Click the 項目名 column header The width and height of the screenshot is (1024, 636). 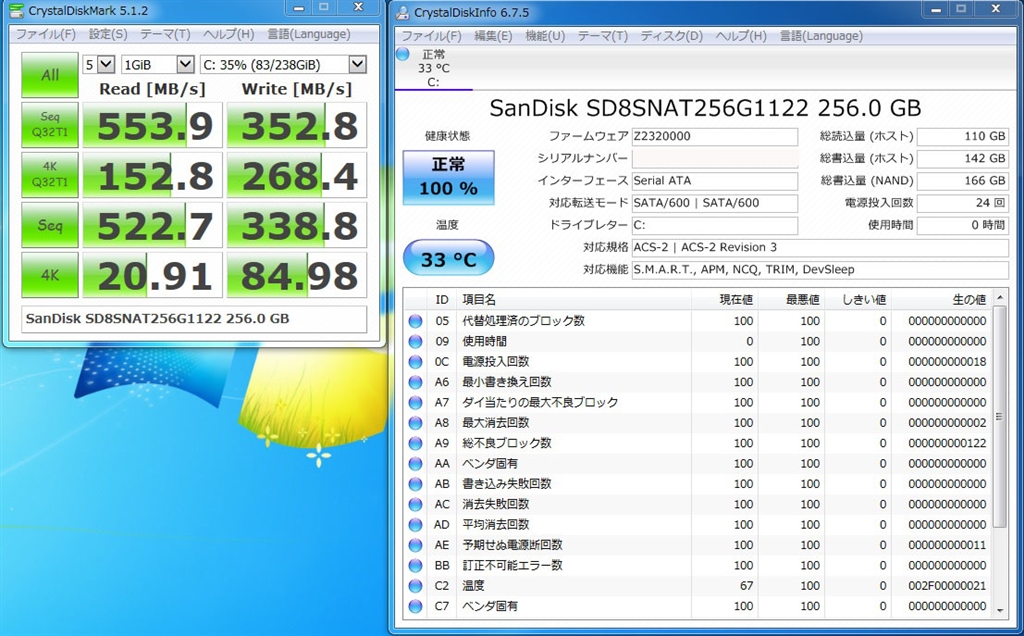click(x=573, y=299)
